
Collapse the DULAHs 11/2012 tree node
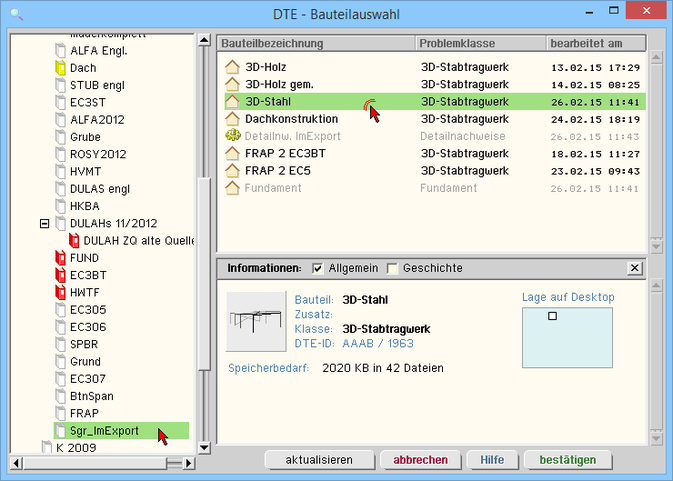tap(44, 223)
